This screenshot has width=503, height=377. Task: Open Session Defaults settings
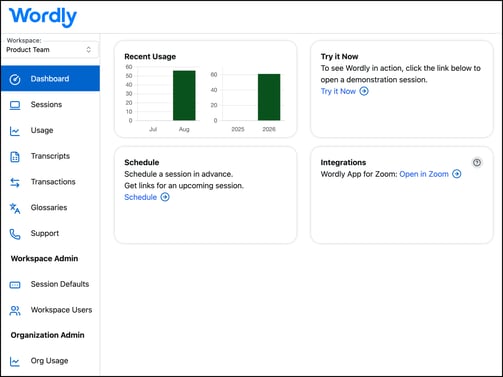pyautogui.click(x=60, y=284)
